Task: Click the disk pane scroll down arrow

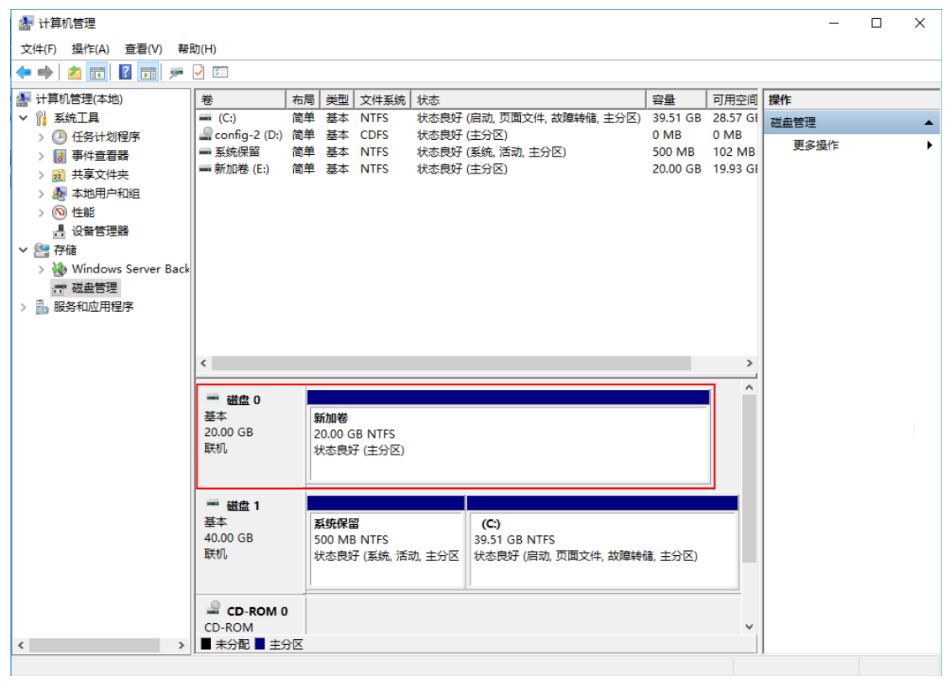Action: 749,627
